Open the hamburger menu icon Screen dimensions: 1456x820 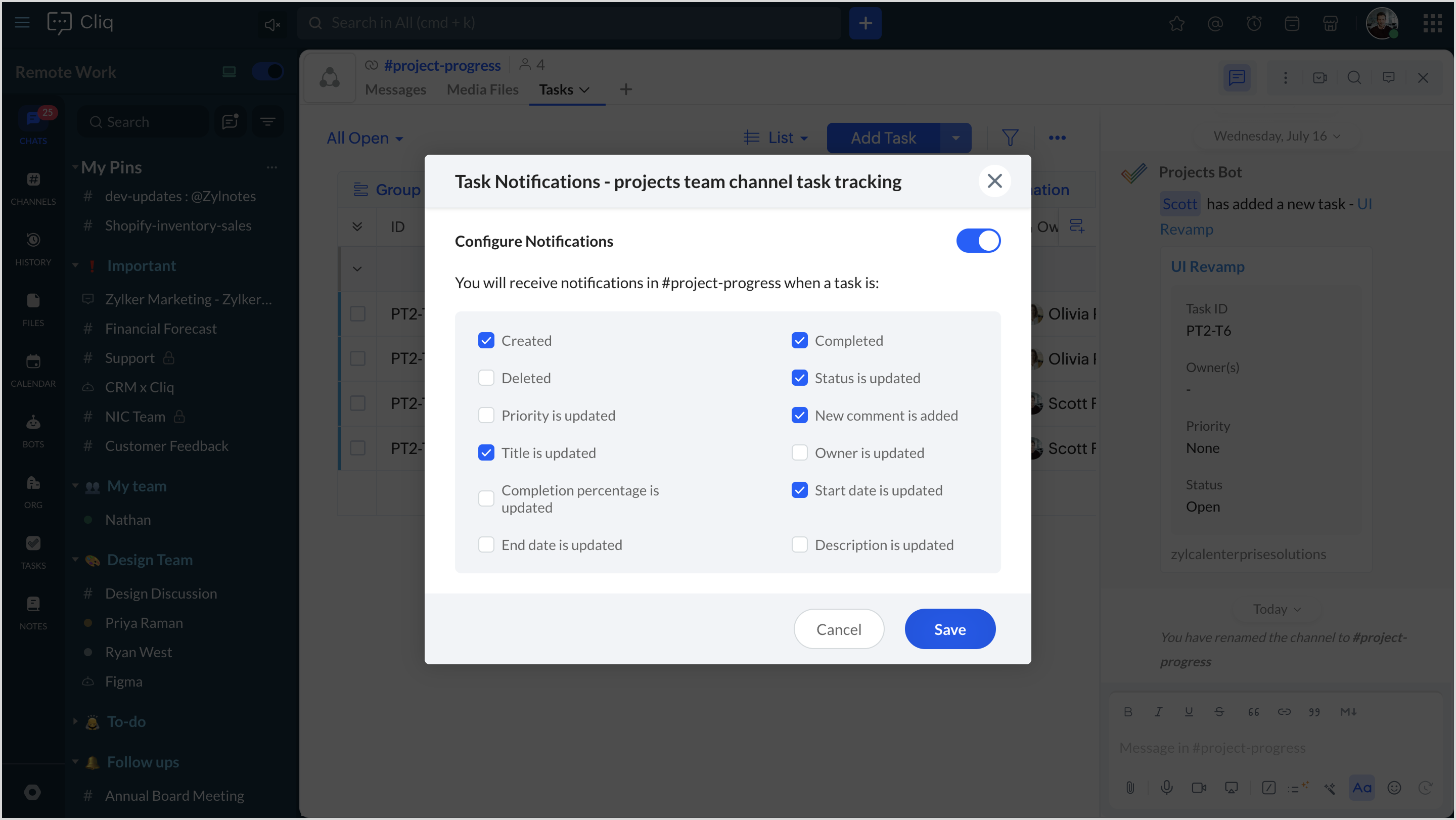point(22,23)
